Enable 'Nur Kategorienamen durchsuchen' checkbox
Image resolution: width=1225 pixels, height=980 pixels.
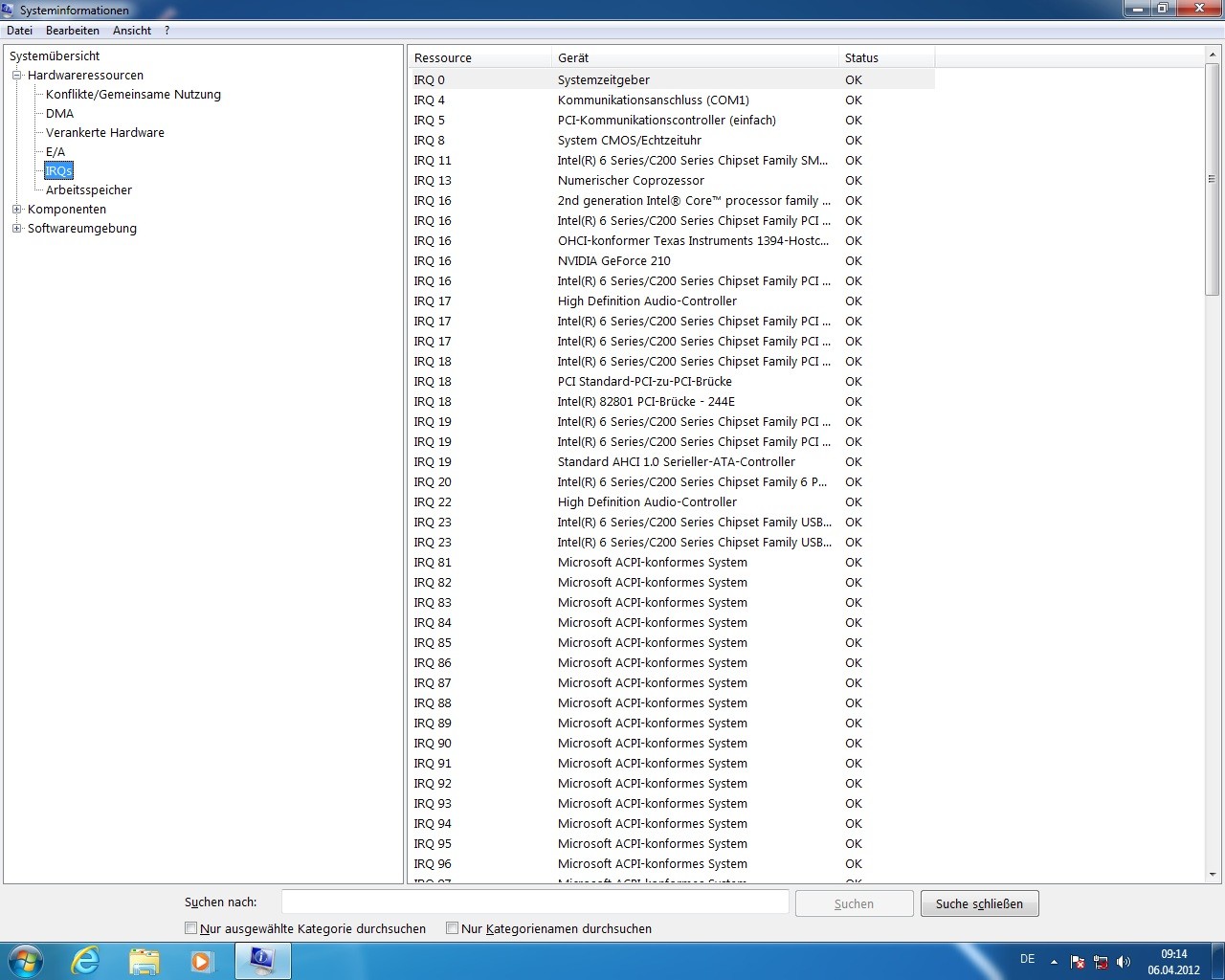(453, 928)
